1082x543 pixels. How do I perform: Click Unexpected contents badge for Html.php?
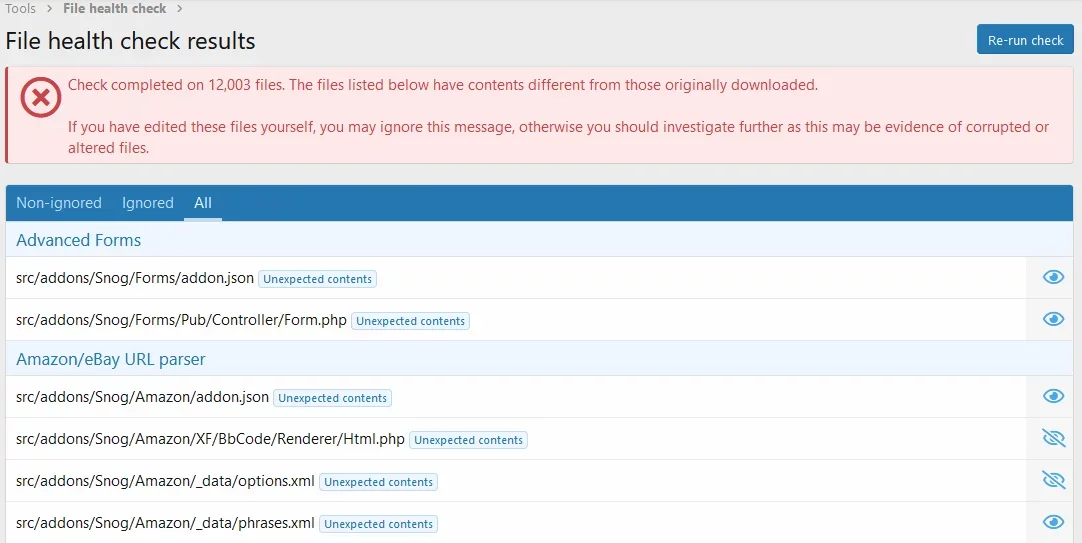coord(468,440)
